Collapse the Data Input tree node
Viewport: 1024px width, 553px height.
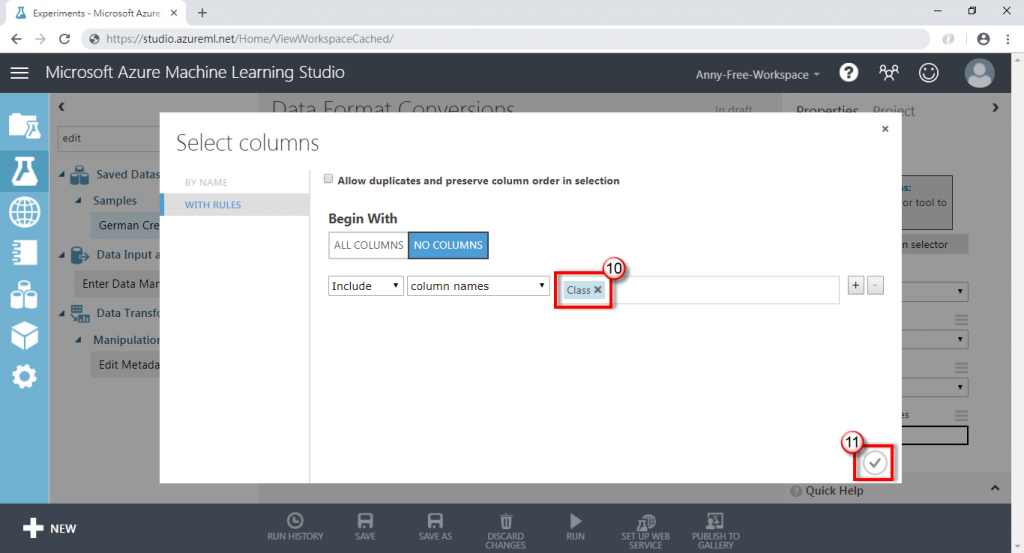[x=62, y=255]
